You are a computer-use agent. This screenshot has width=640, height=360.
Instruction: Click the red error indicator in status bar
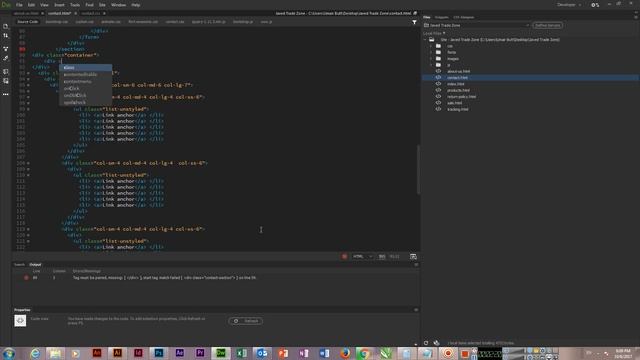tap(344, 256)
